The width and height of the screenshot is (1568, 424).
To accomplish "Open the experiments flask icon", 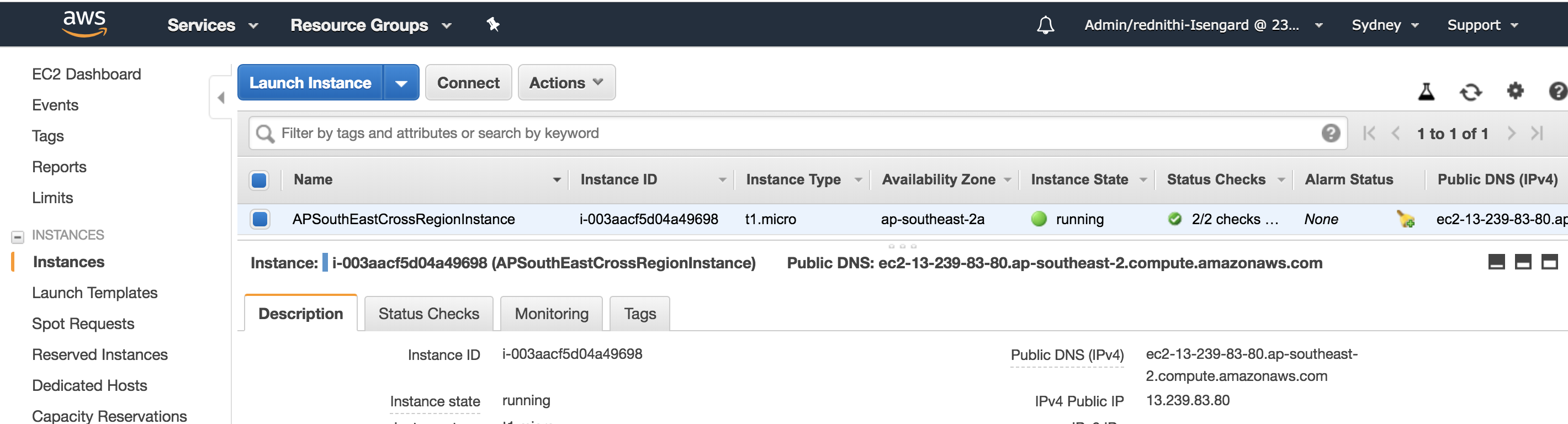I will [x=1426, y=92].
